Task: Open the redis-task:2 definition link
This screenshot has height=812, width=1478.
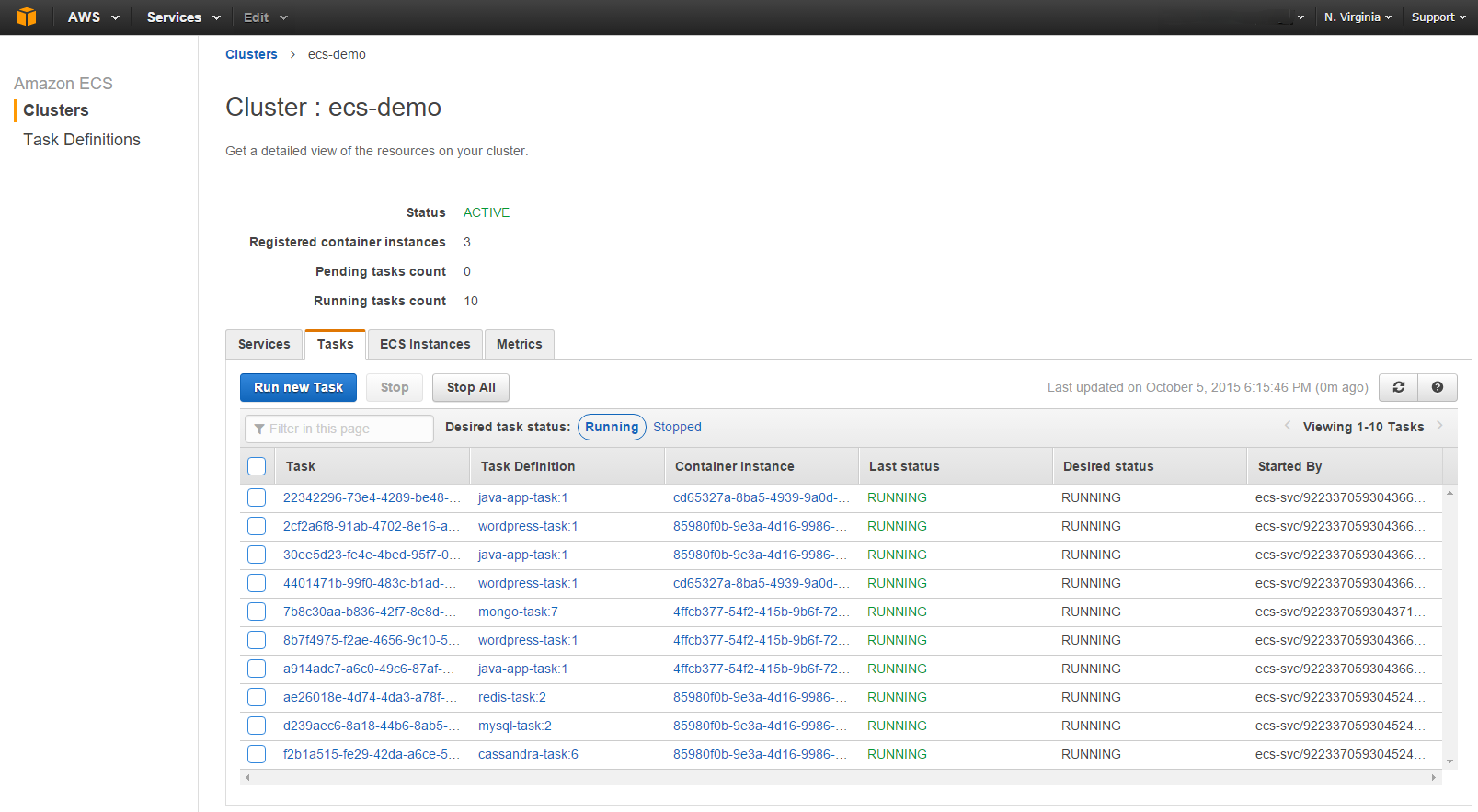Action: tap(512, 697)
